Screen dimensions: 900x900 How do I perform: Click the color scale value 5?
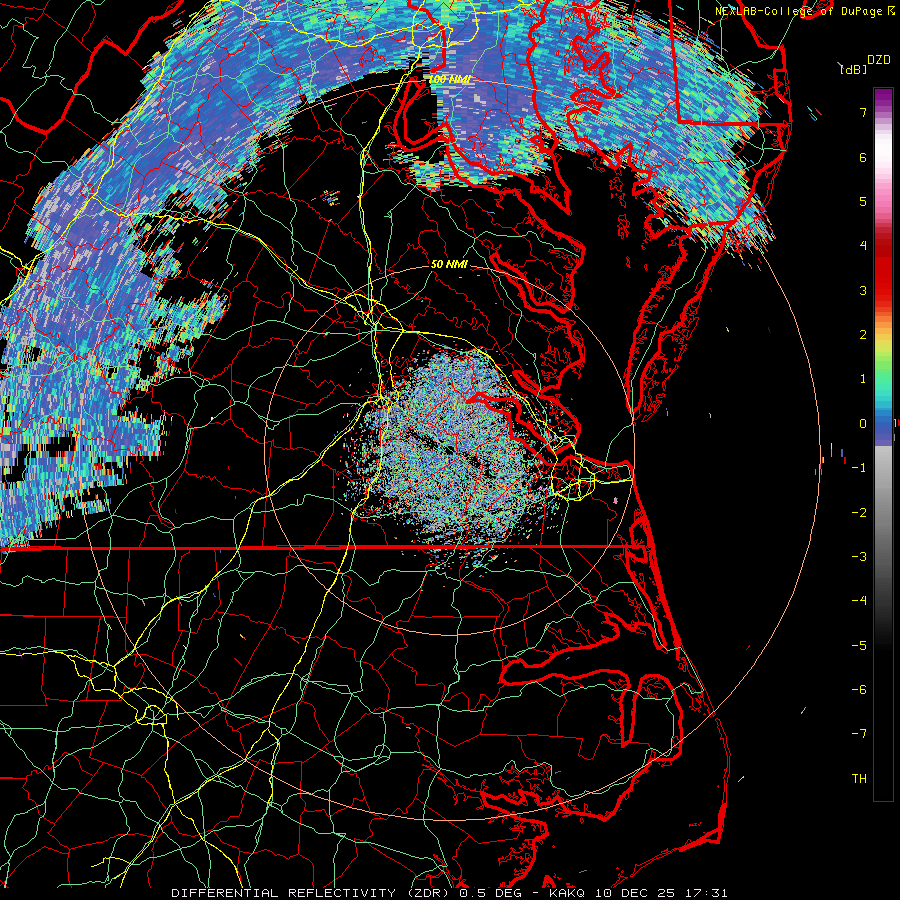tap(863, 201)
